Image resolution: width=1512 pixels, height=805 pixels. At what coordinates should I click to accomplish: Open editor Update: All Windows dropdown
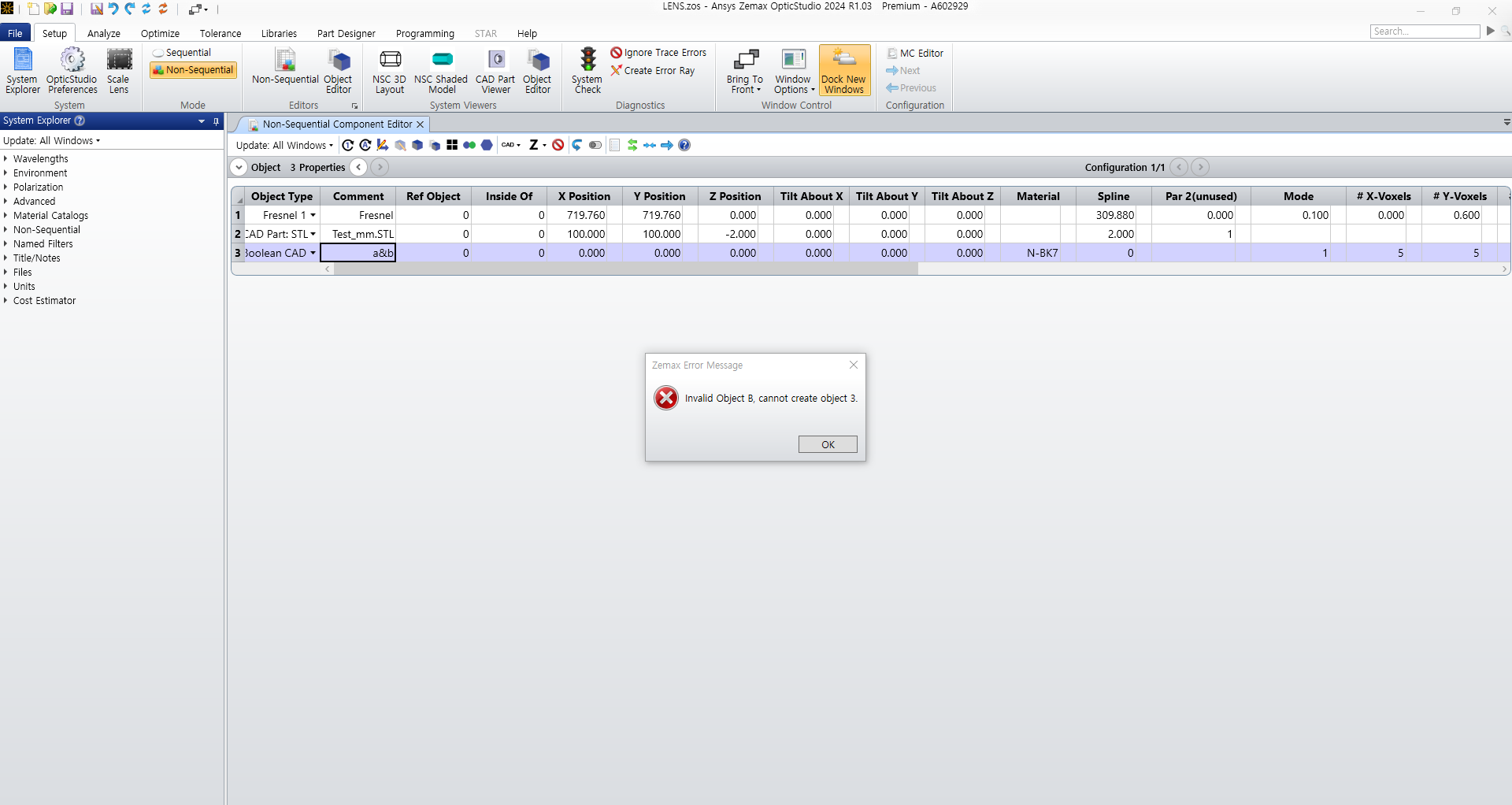pyautogui.click(x=285, y=145)
